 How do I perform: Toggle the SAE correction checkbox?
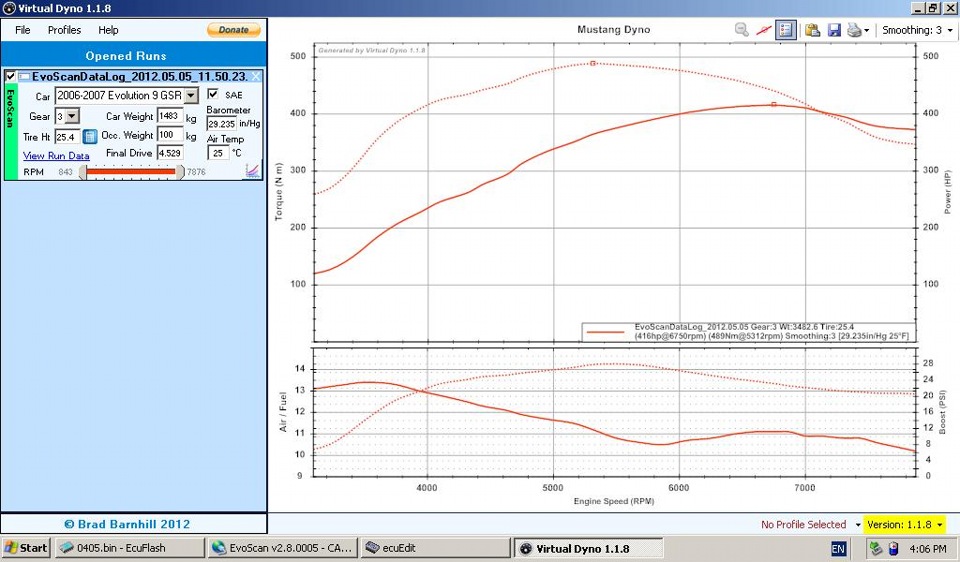213,94
